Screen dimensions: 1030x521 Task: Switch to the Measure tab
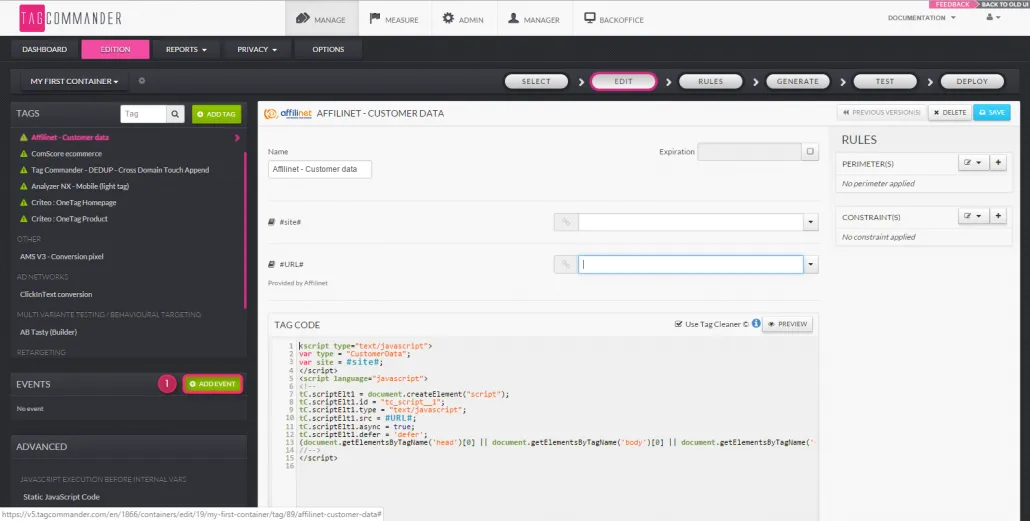392,19
